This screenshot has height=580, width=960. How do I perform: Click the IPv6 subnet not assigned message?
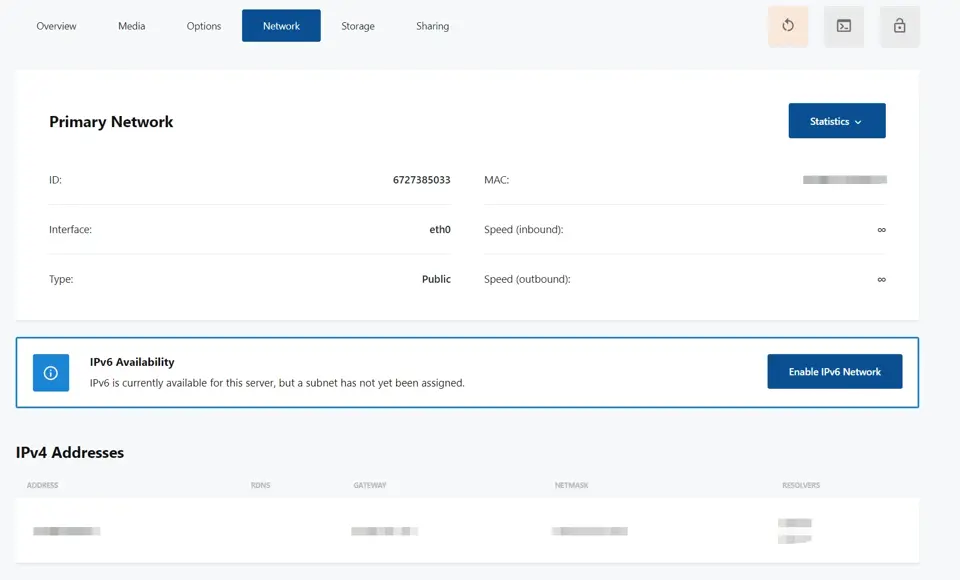(x=277, y=383)
